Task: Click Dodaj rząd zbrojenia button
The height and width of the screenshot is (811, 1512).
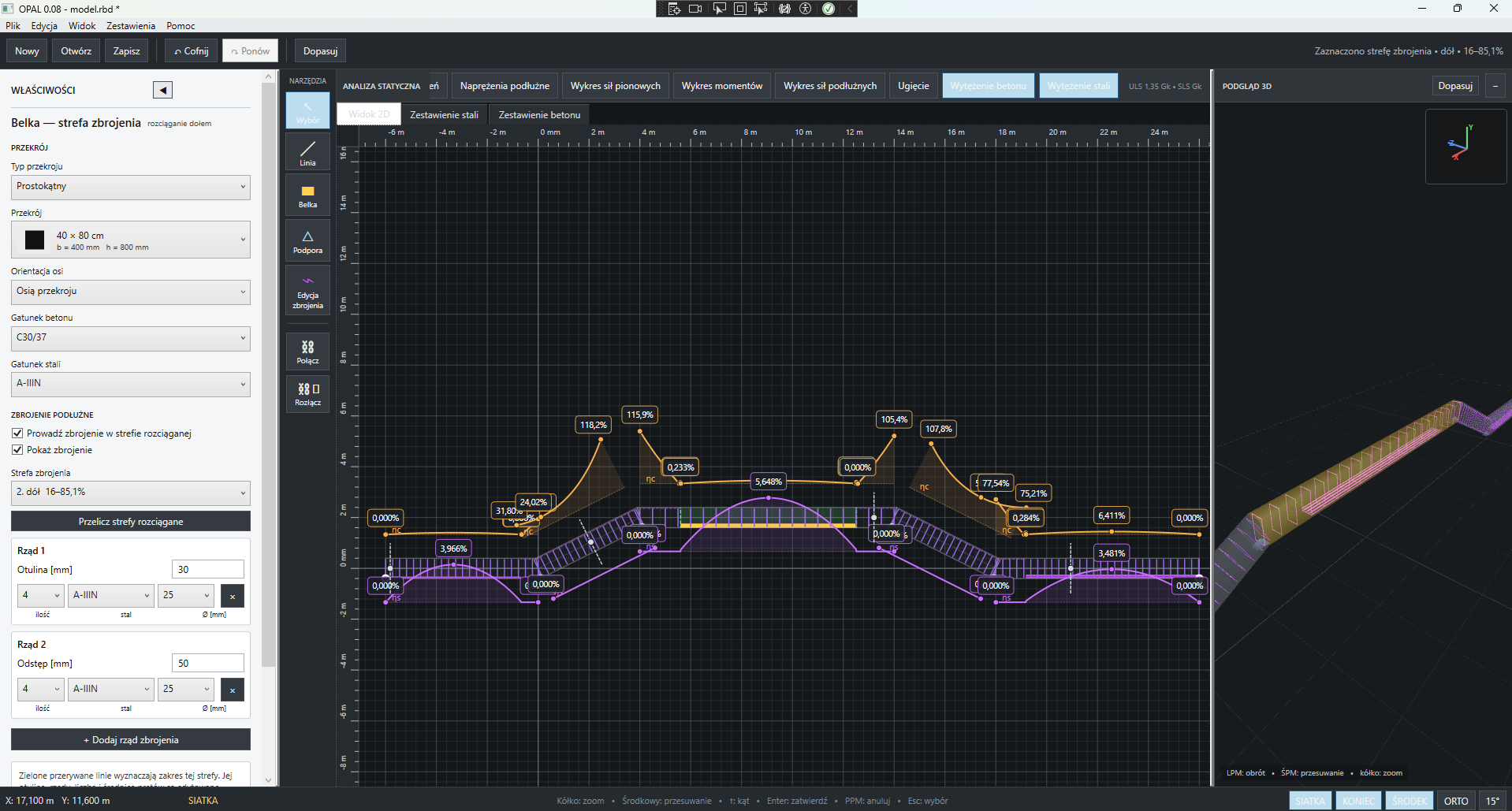Action: click(131, 740)
